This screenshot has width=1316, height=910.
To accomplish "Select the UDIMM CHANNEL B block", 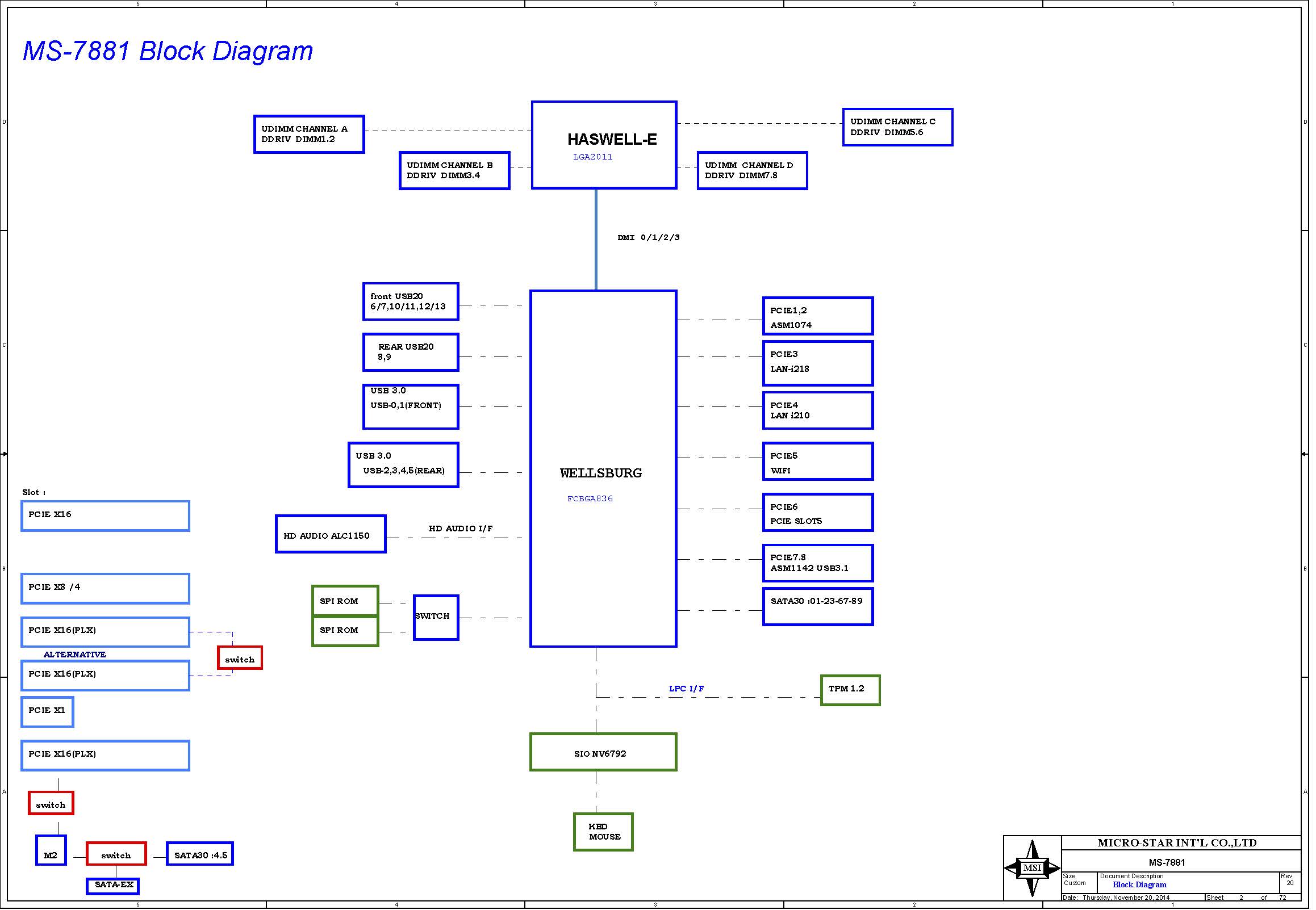I will click(454, 170).
